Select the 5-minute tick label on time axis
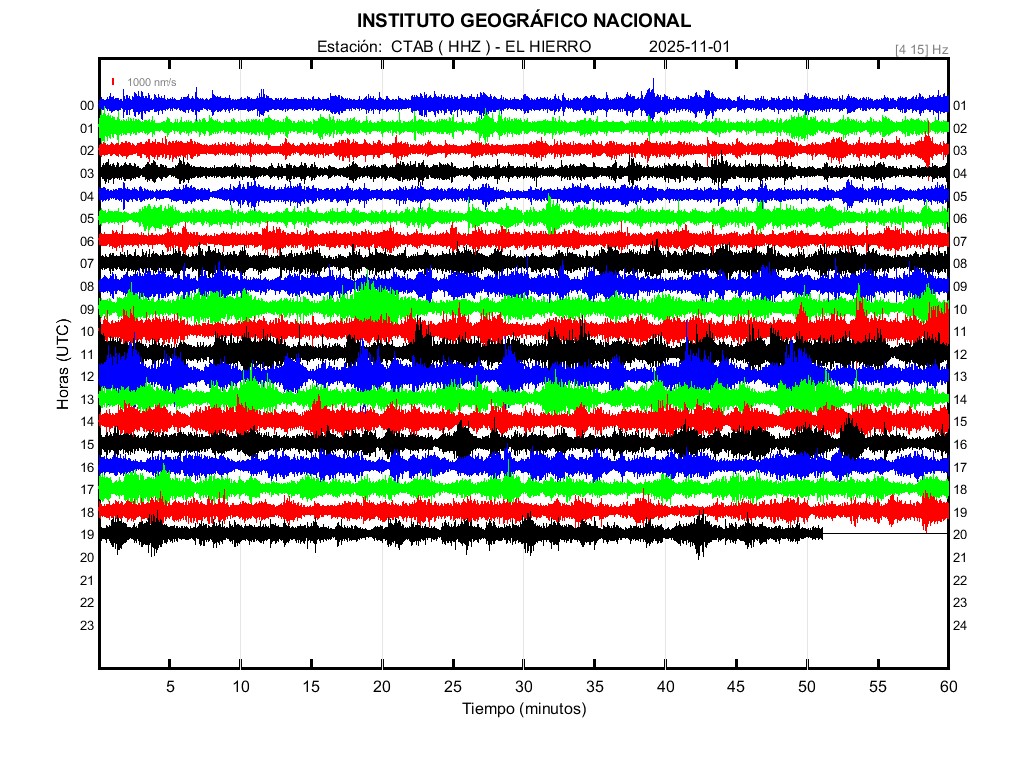1024x768 pixels. pyautogui.click(x=170, y=686)
